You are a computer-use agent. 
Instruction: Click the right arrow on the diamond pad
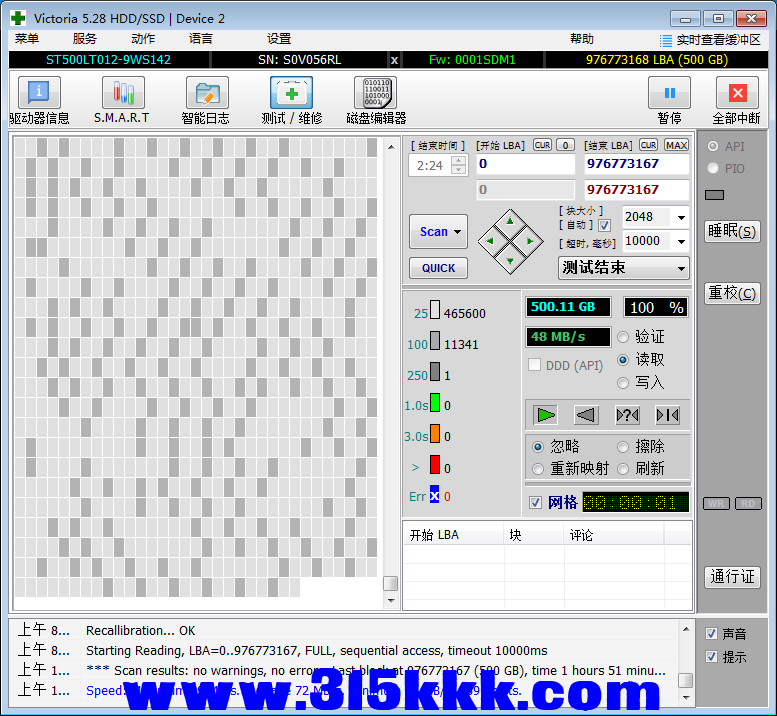(530, 241)
